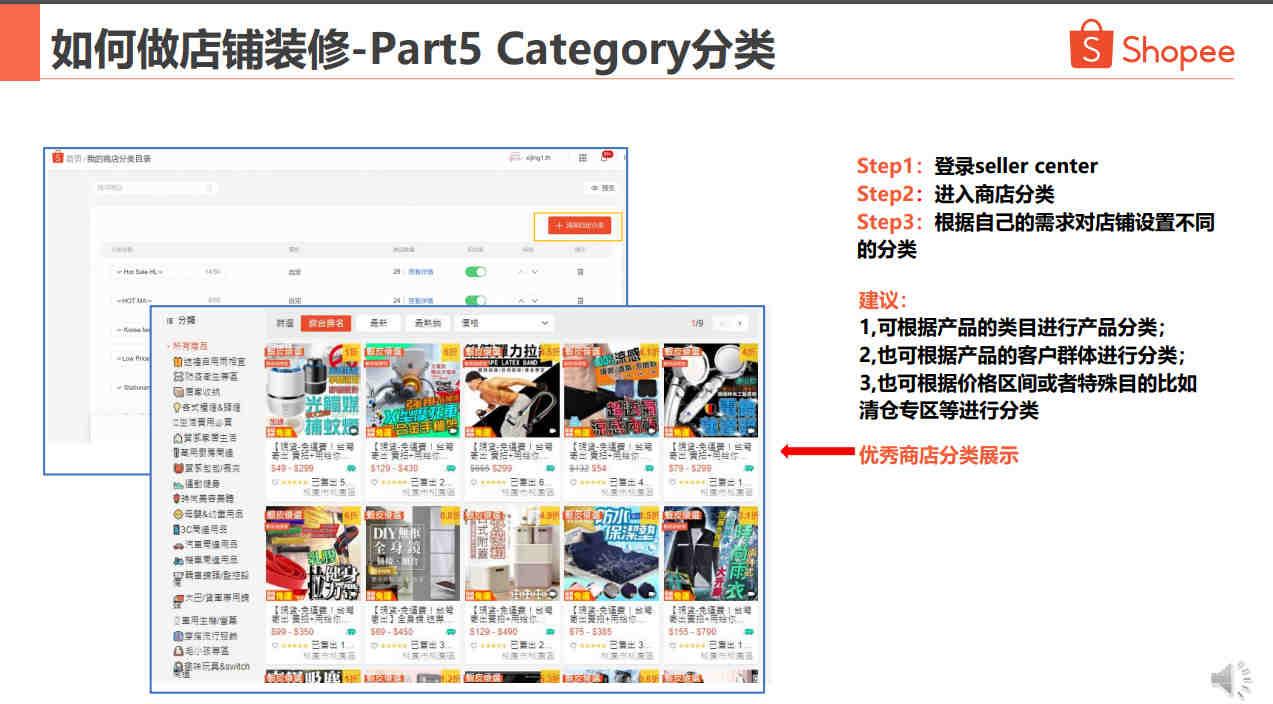Click the orange add category button

click(579, 227)
